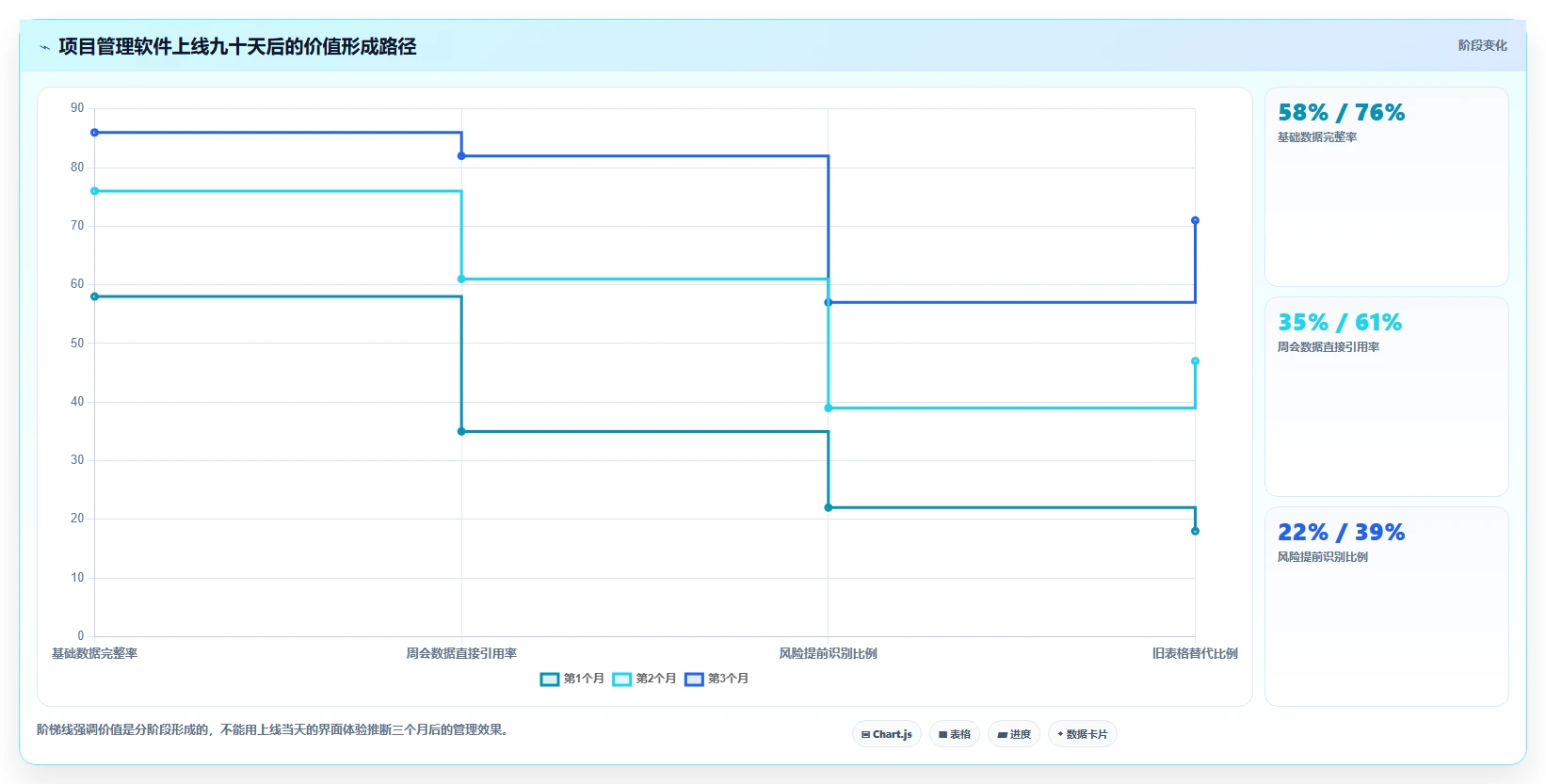Viewport: 1546px width, 784px height.
Task: Open the 35% / 61% 周会数据直接引用率 card
Action: click(x=1387, y=397)
